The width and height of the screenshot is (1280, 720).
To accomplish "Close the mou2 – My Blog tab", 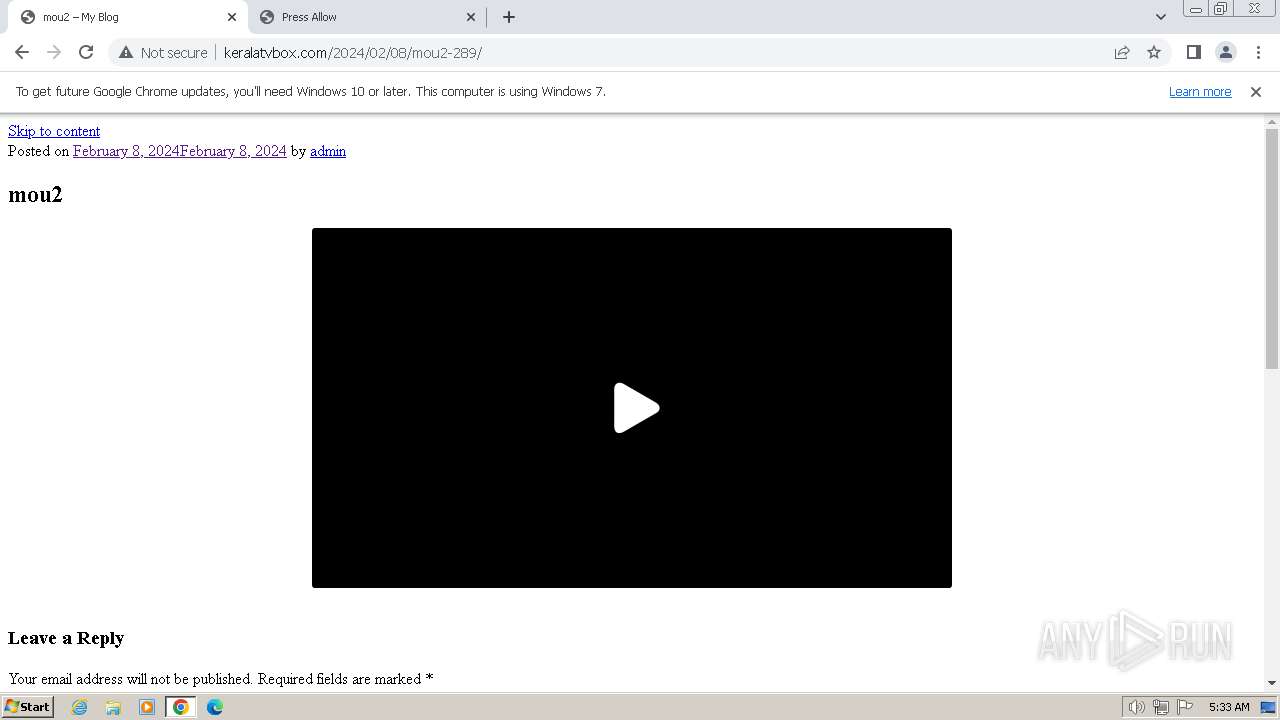I will pos(232,17).
